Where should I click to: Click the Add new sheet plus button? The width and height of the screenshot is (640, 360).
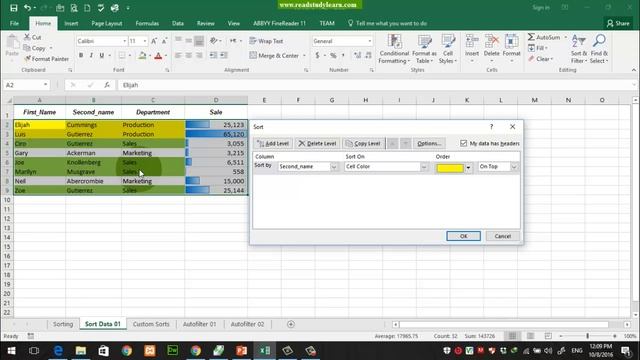[x=291, y=324]
